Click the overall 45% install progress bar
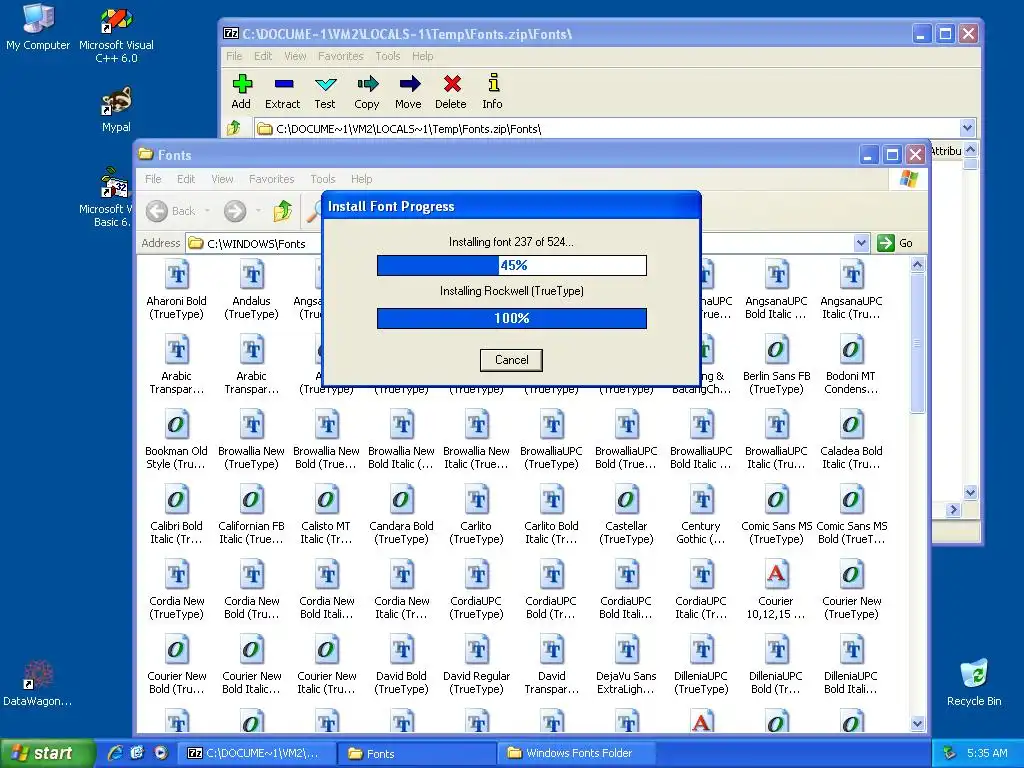1024x768 pixels. point(512,265)
